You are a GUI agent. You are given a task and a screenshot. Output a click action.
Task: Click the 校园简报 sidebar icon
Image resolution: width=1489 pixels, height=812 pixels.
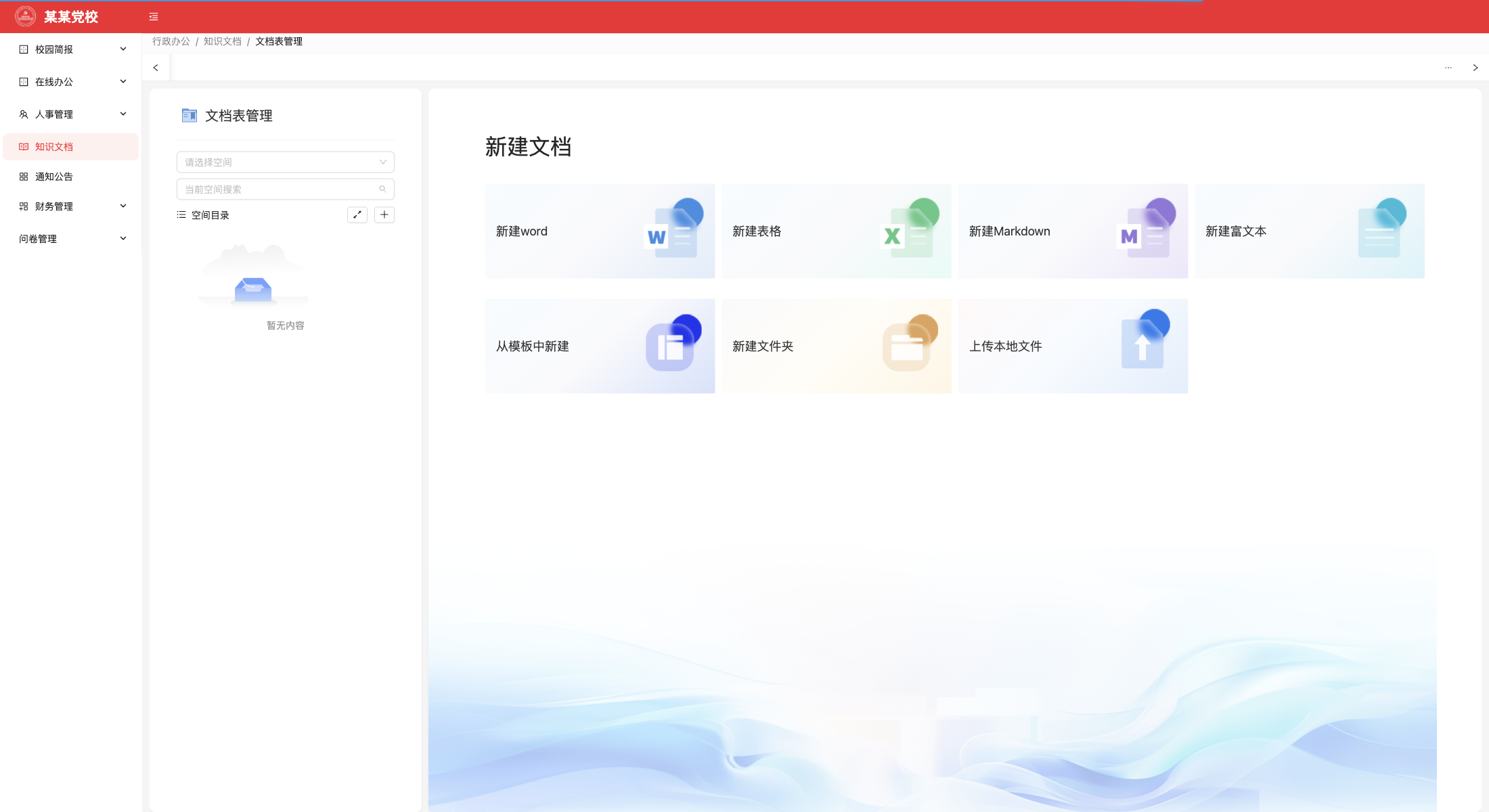pos(24,49)
